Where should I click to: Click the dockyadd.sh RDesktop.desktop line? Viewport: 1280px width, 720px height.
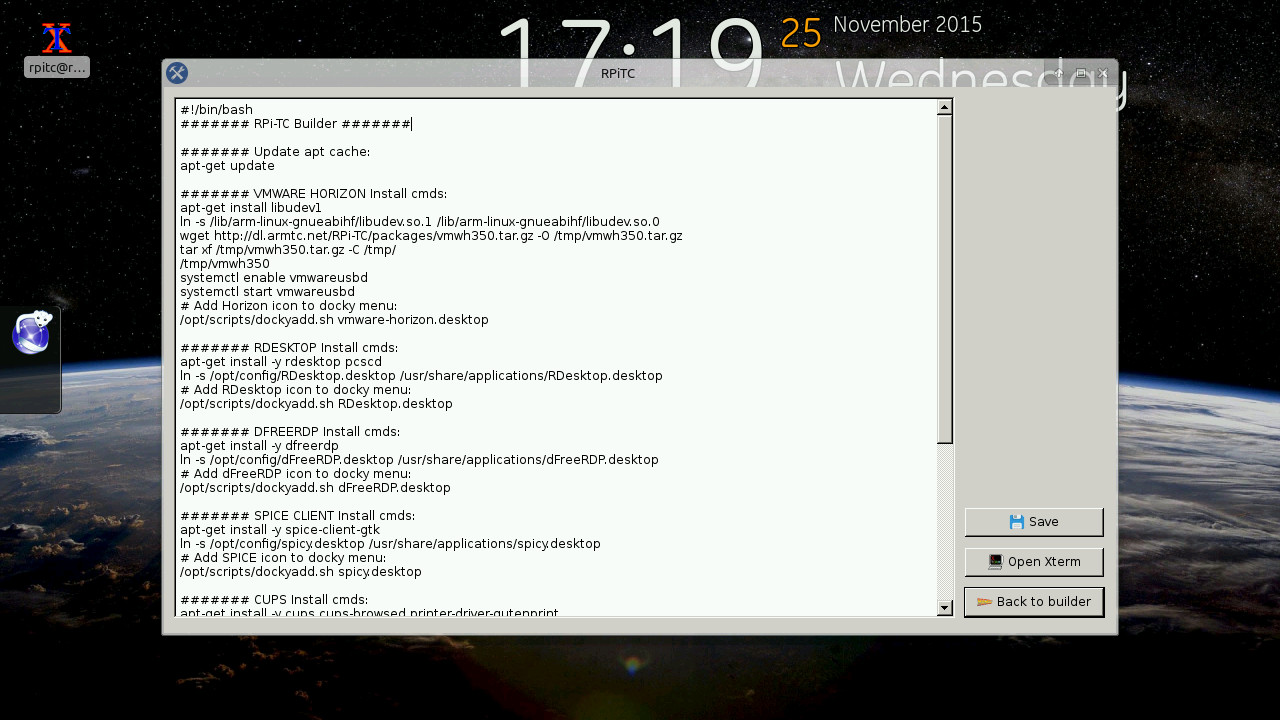click(316, 404)
